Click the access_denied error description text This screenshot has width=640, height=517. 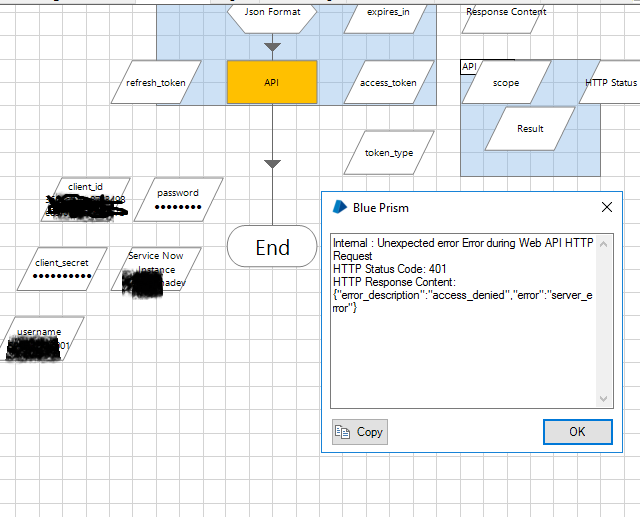pyautogui.click(x=468, y=295)
